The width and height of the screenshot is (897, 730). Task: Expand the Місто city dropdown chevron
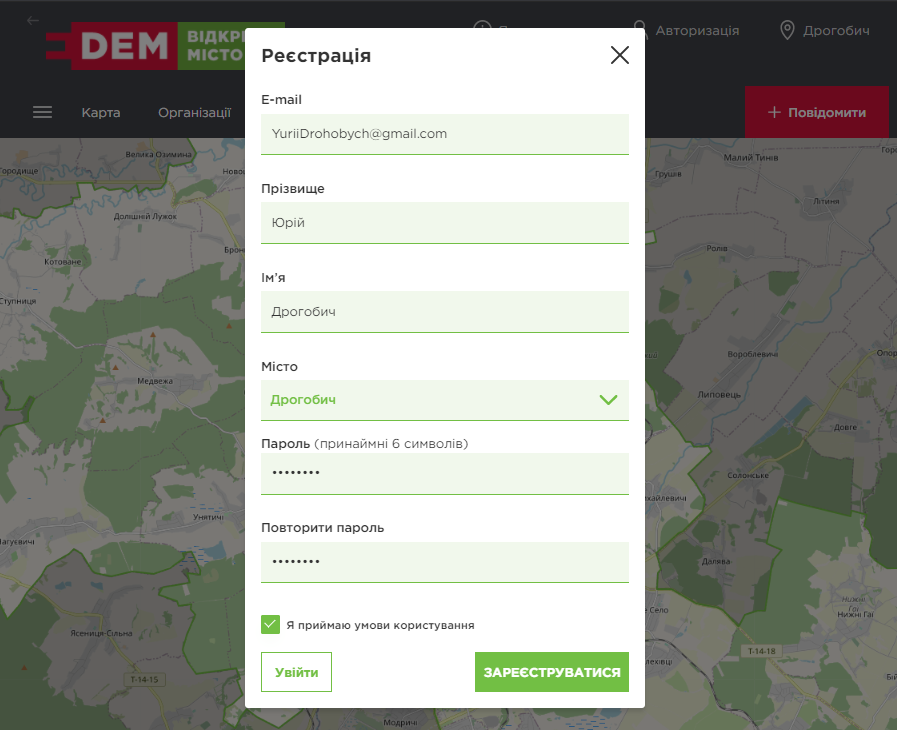(x=608, y=399)
